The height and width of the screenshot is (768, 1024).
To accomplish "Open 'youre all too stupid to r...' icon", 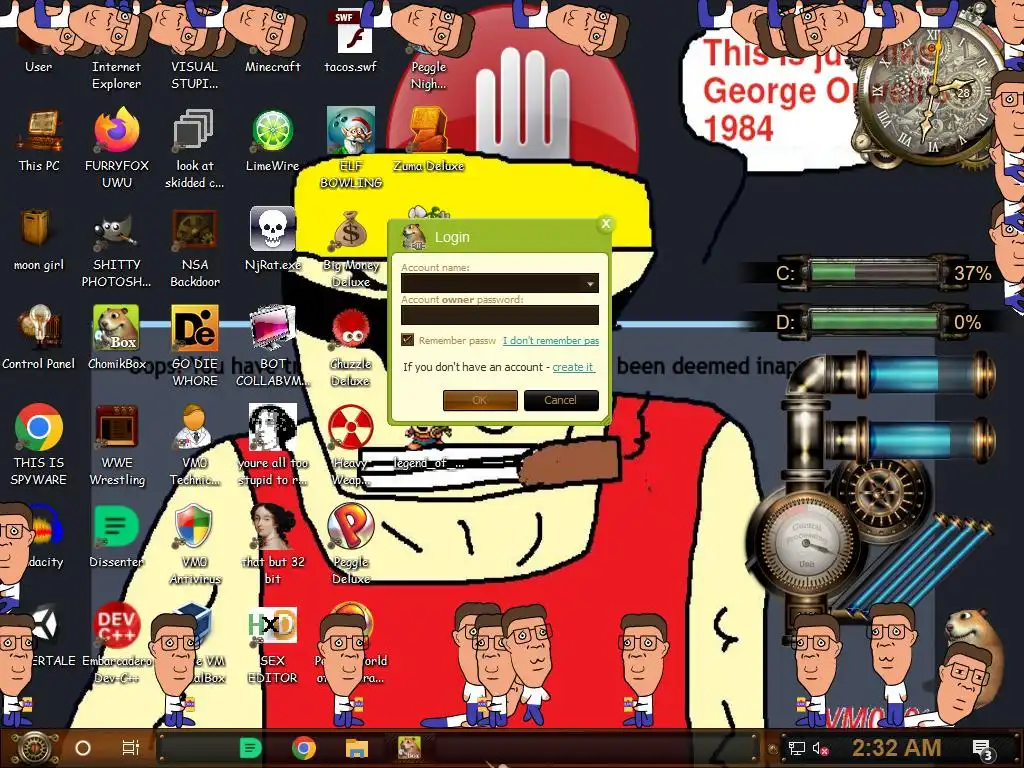I will pyautogui.click(x=272, y=445).
